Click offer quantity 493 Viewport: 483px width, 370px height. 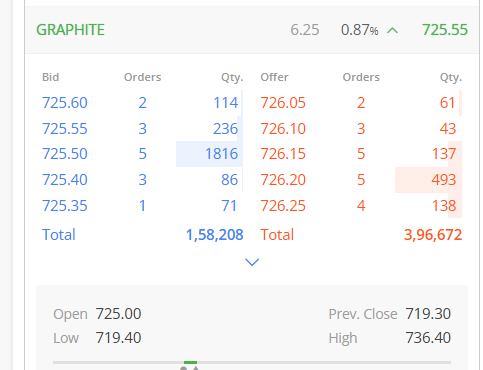click(444, 180)
